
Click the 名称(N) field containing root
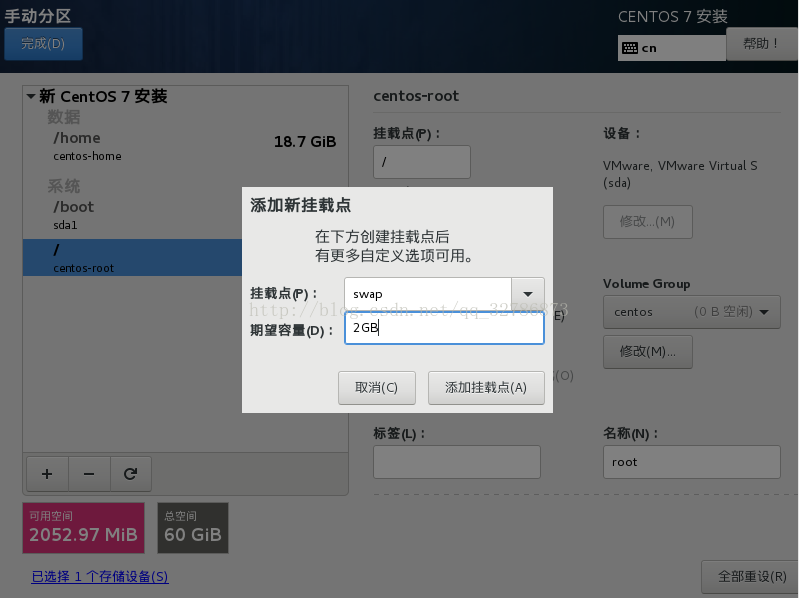click(x=691, y=462)
